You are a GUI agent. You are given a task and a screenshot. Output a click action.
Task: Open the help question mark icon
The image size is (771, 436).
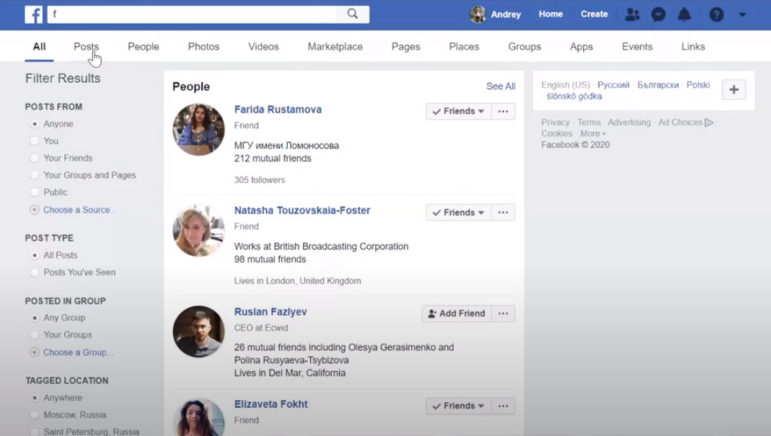tap(716, 14)
